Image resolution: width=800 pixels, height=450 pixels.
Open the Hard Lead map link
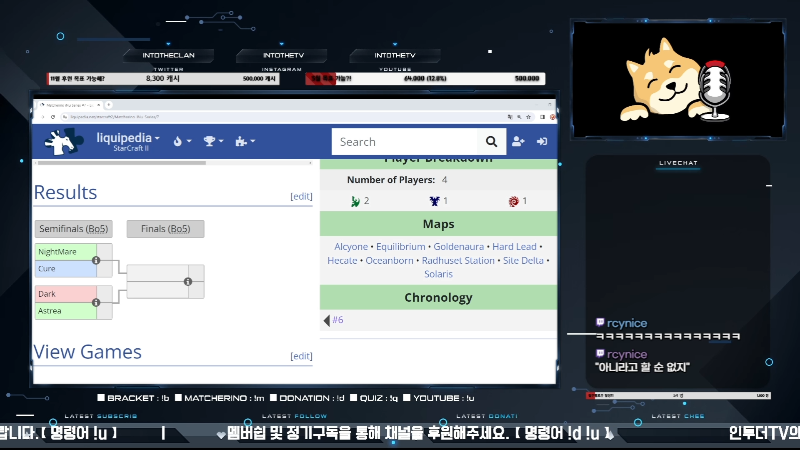[x=514, y=247]
